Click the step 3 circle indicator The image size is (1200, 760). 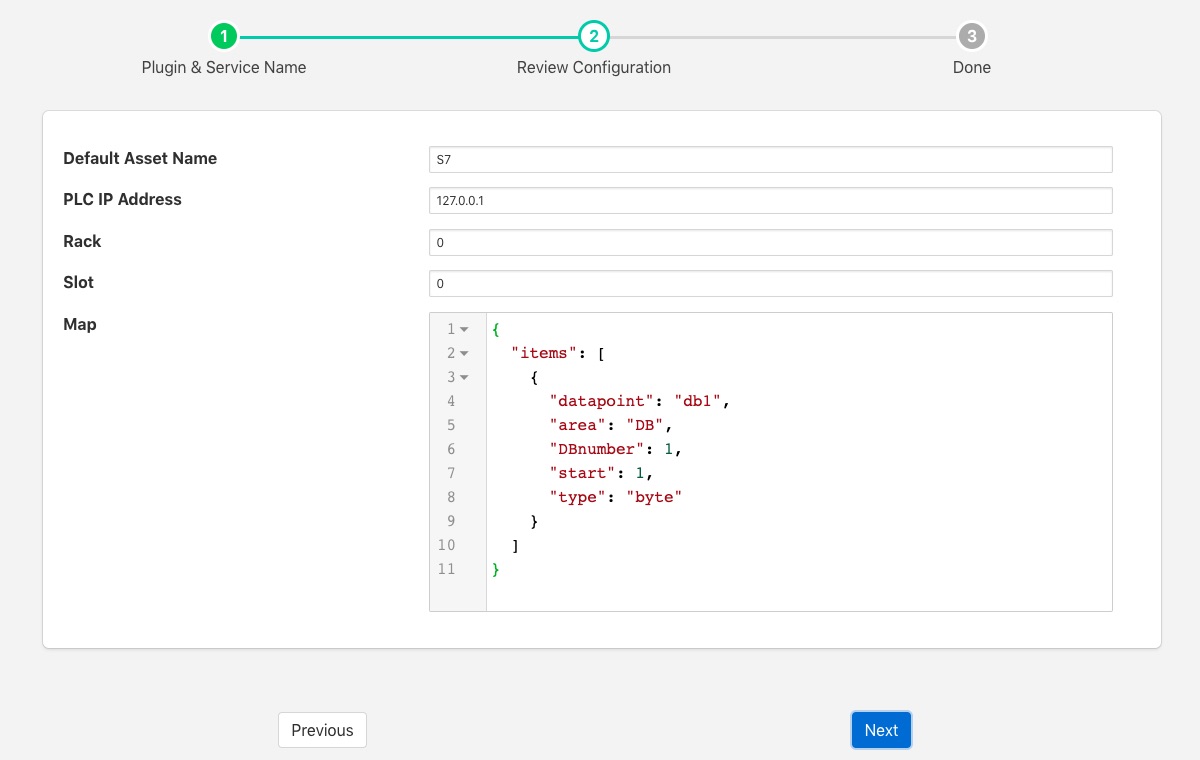pyautogui.click(x=971, y=37)
